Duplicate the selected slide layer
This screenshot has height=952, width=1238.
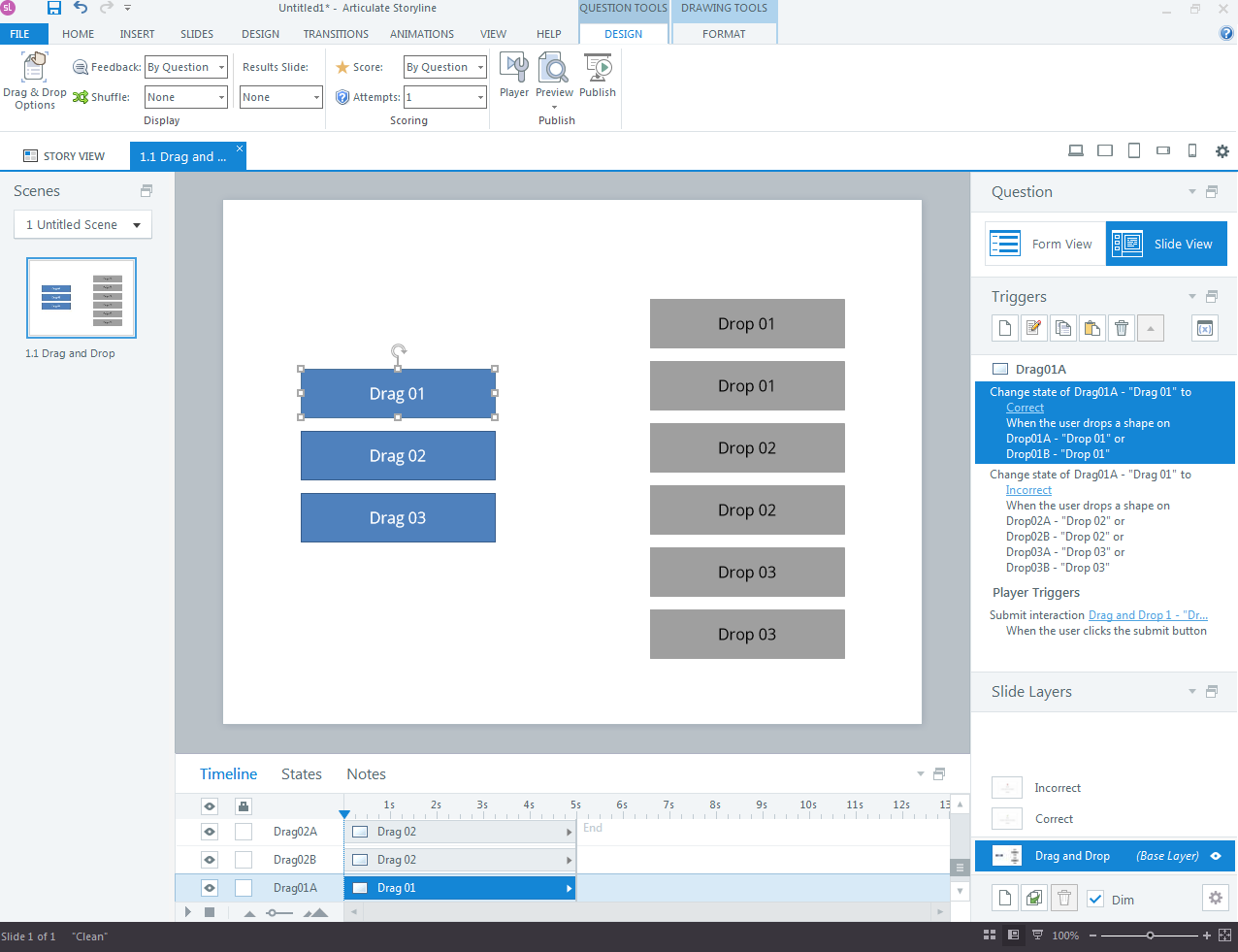click(x=1034, y=899)
